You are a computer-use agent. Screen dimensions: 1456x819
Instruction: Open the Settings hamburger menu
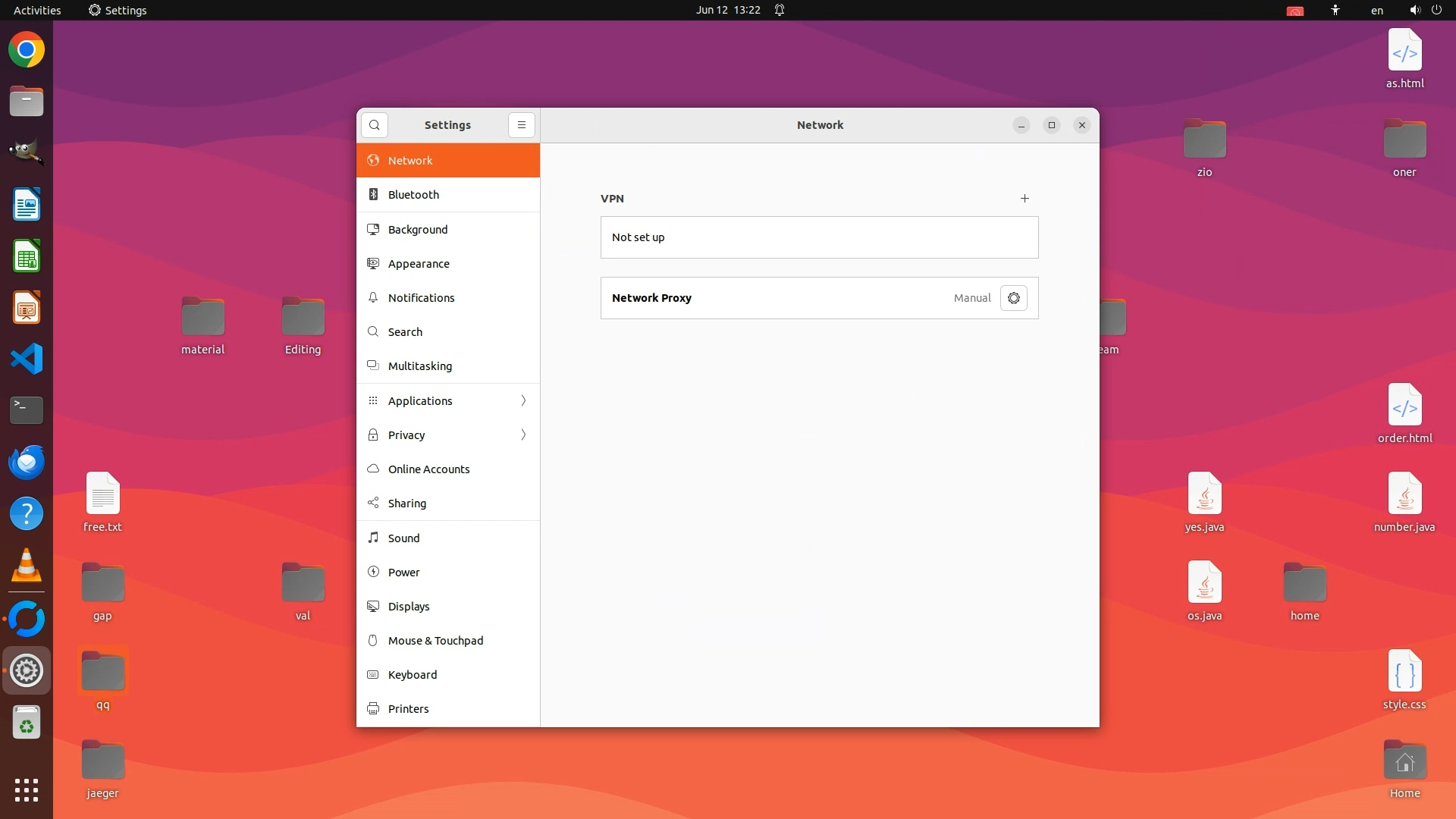tap(521, 125)
